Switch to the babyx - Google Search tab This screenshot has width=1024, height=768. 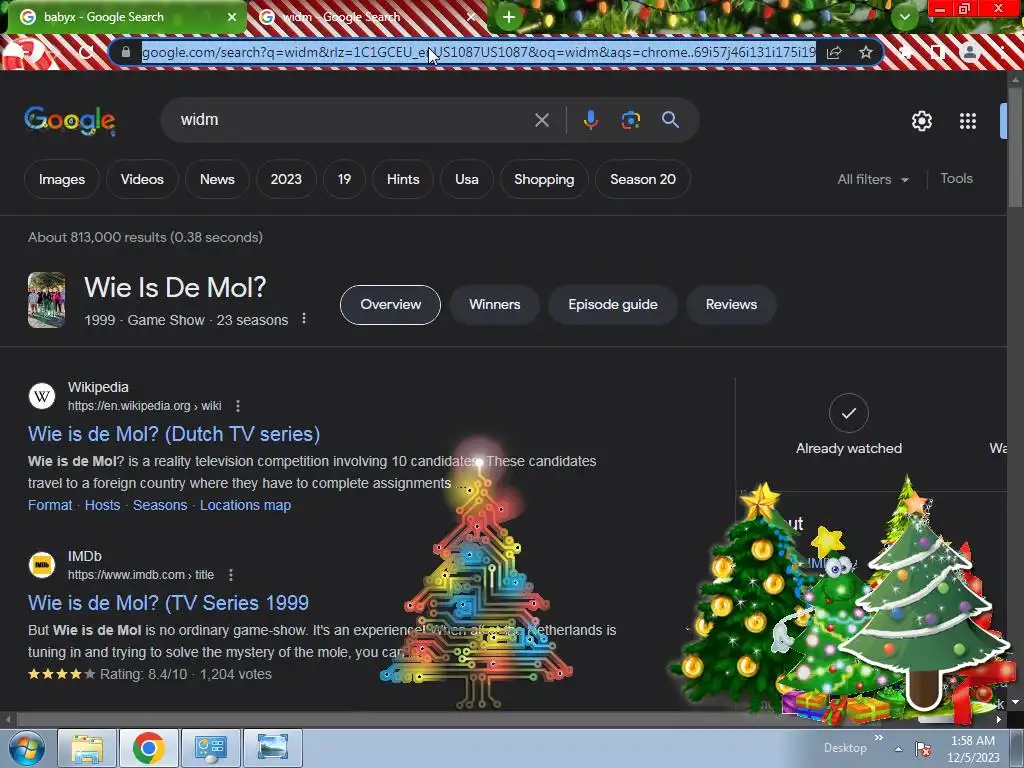(x=127, y=17)
